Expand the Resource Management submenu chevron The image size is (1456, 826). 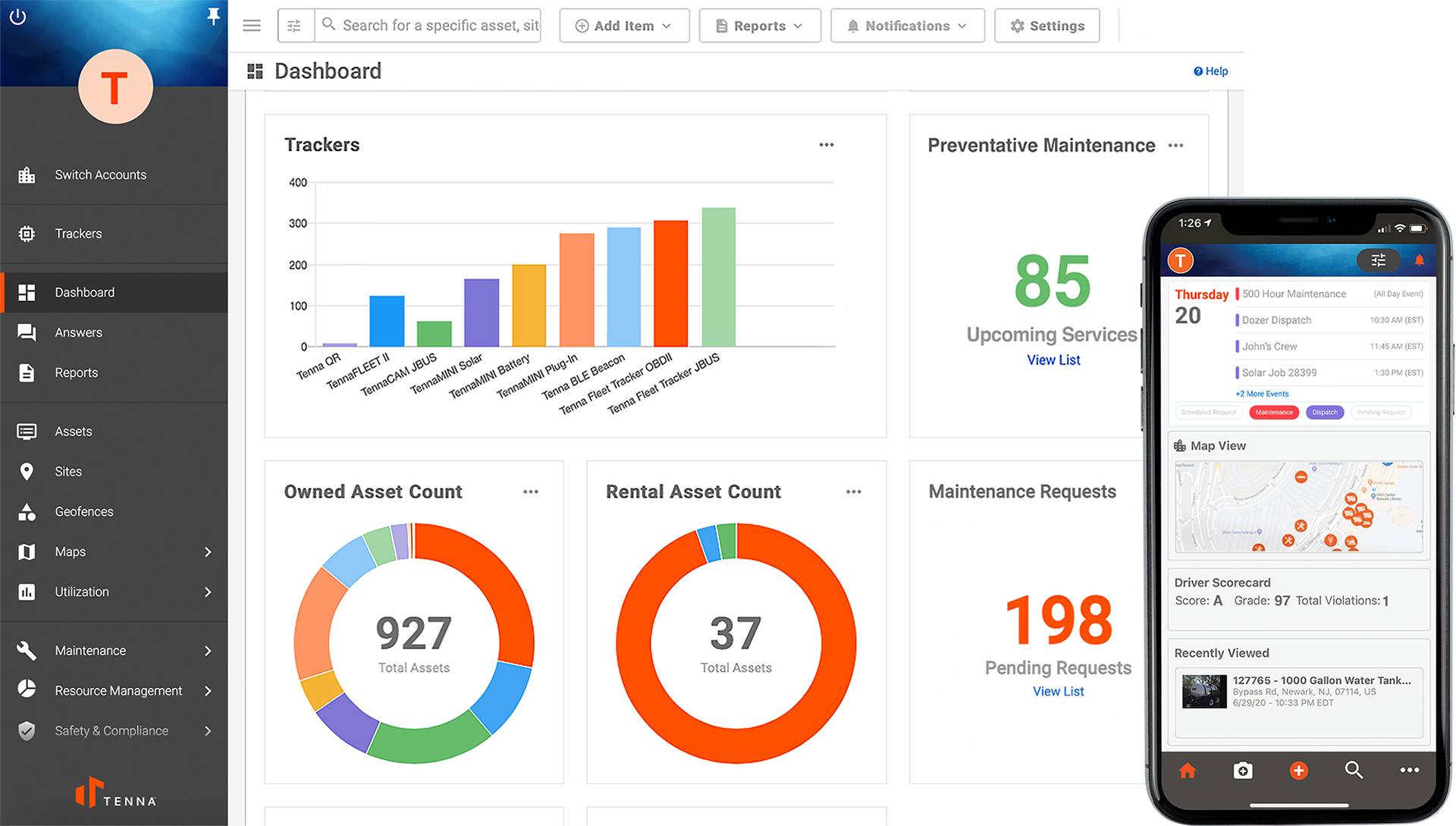coord(208,691)
